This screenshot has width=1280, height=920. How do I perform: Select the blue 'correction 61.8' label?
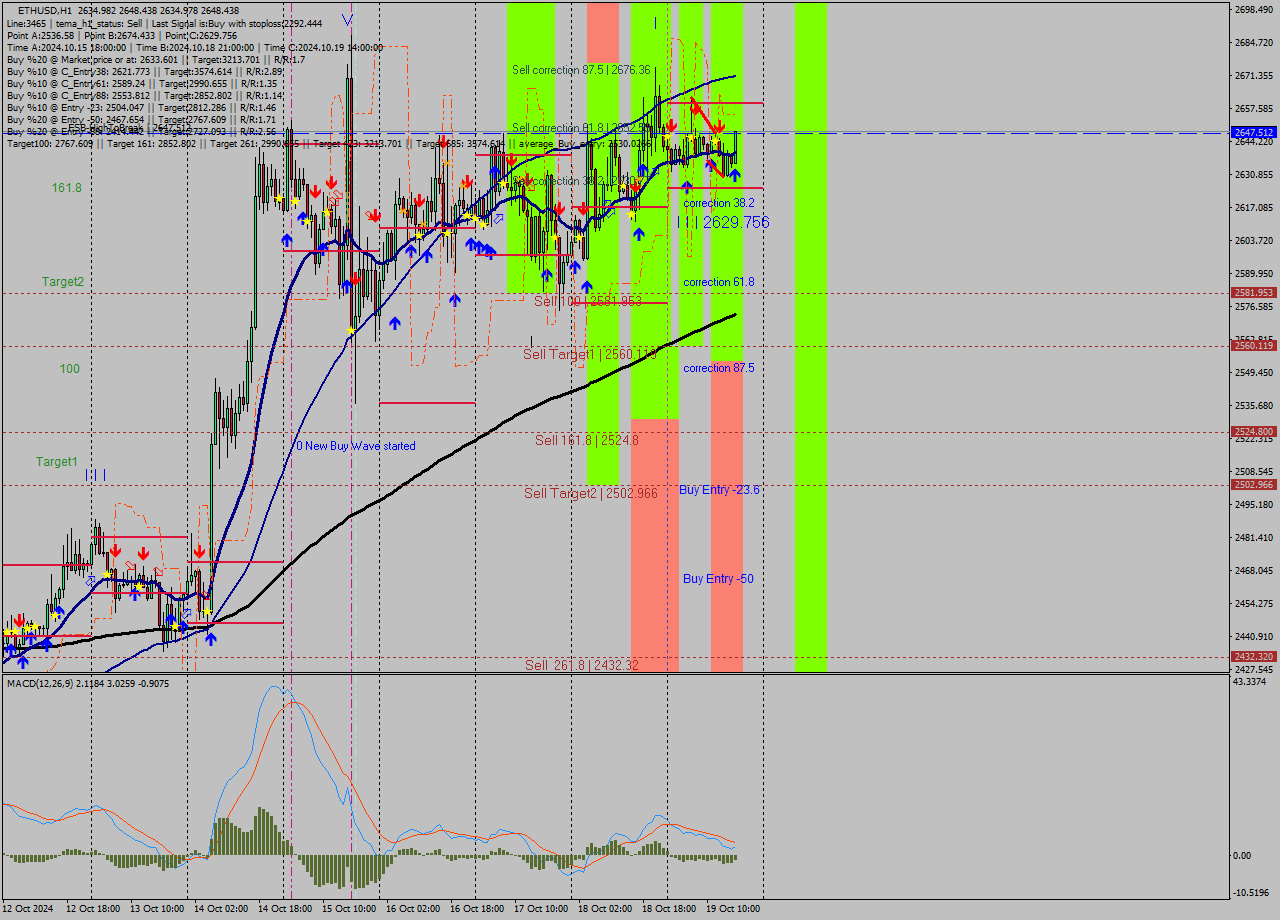coord(719,282)
